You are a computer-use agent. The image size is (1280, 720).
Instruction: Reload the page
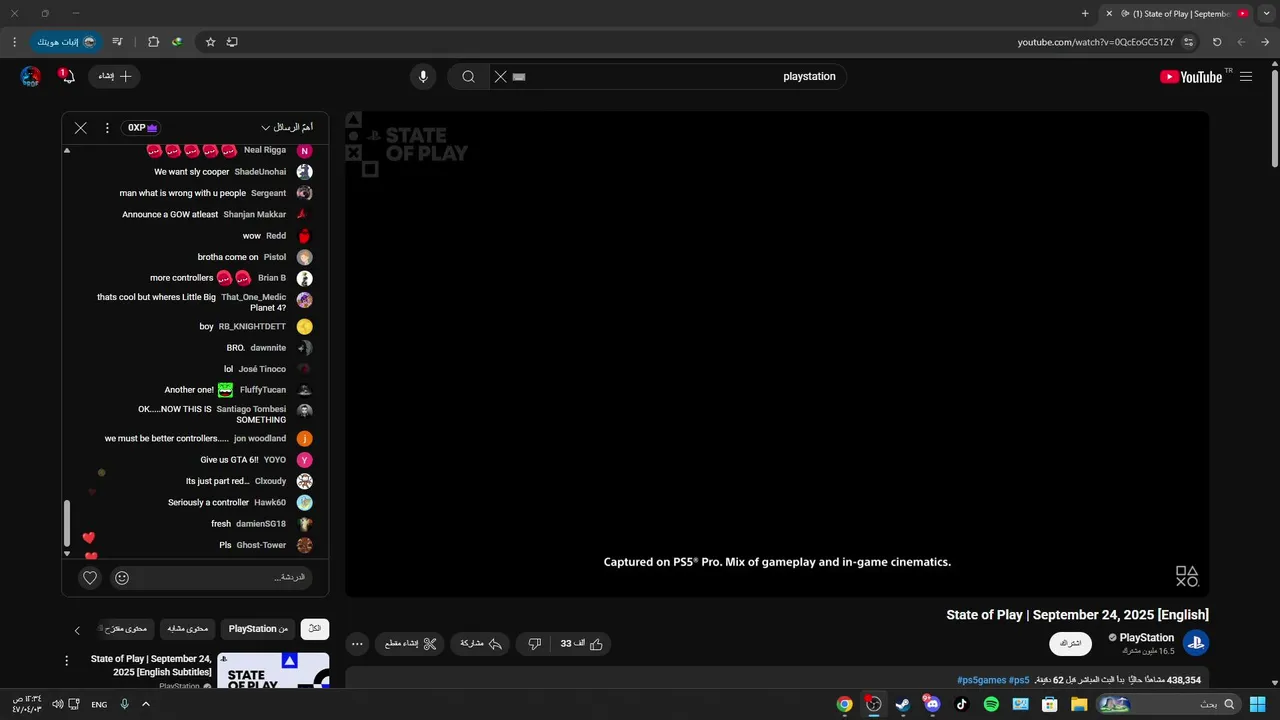pyautogui.click(x=1217, y=42)
